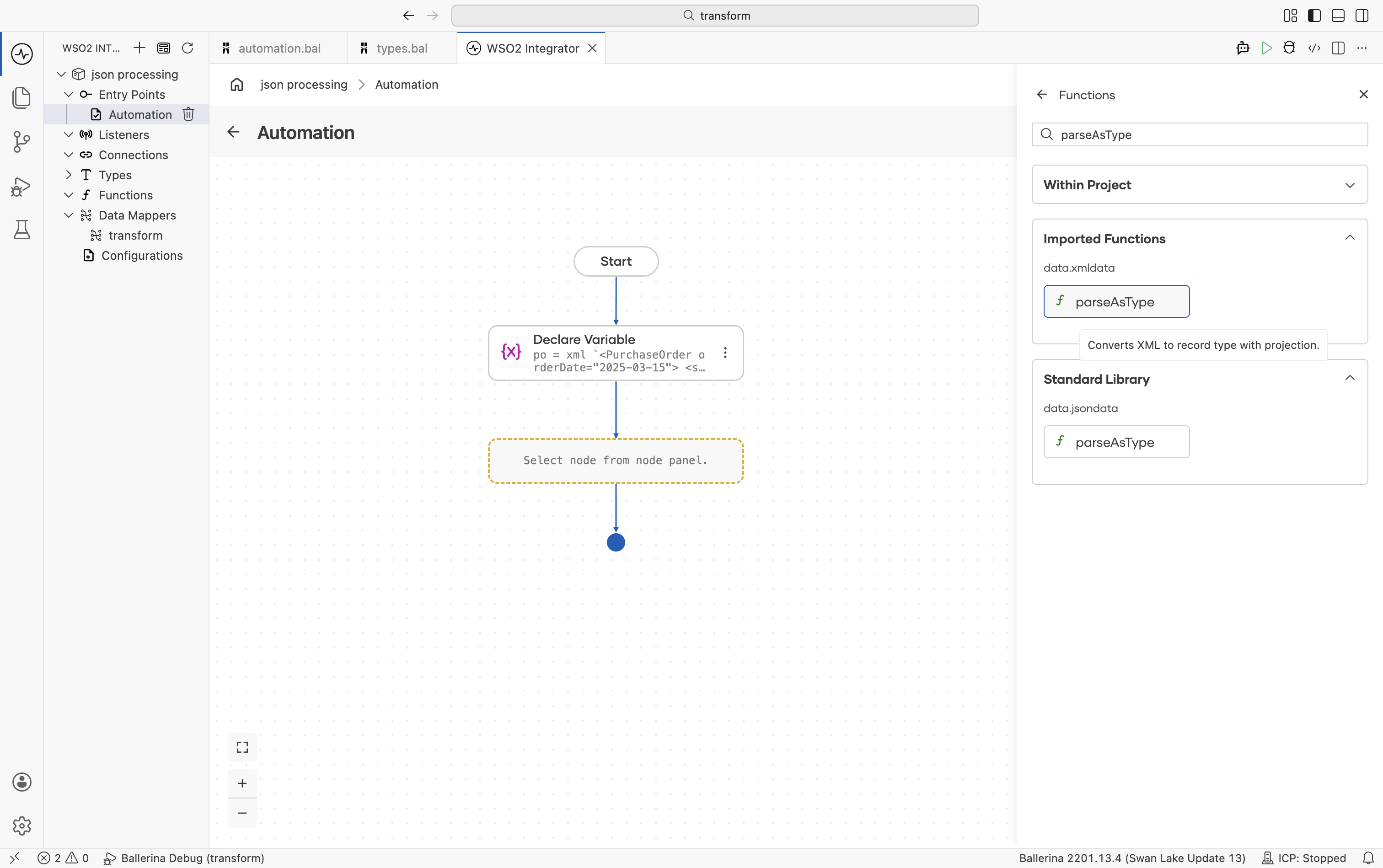The image size is (1383, 868).
Task: Collapse the Entry Points tree node
Action: [x=68, y=94]
